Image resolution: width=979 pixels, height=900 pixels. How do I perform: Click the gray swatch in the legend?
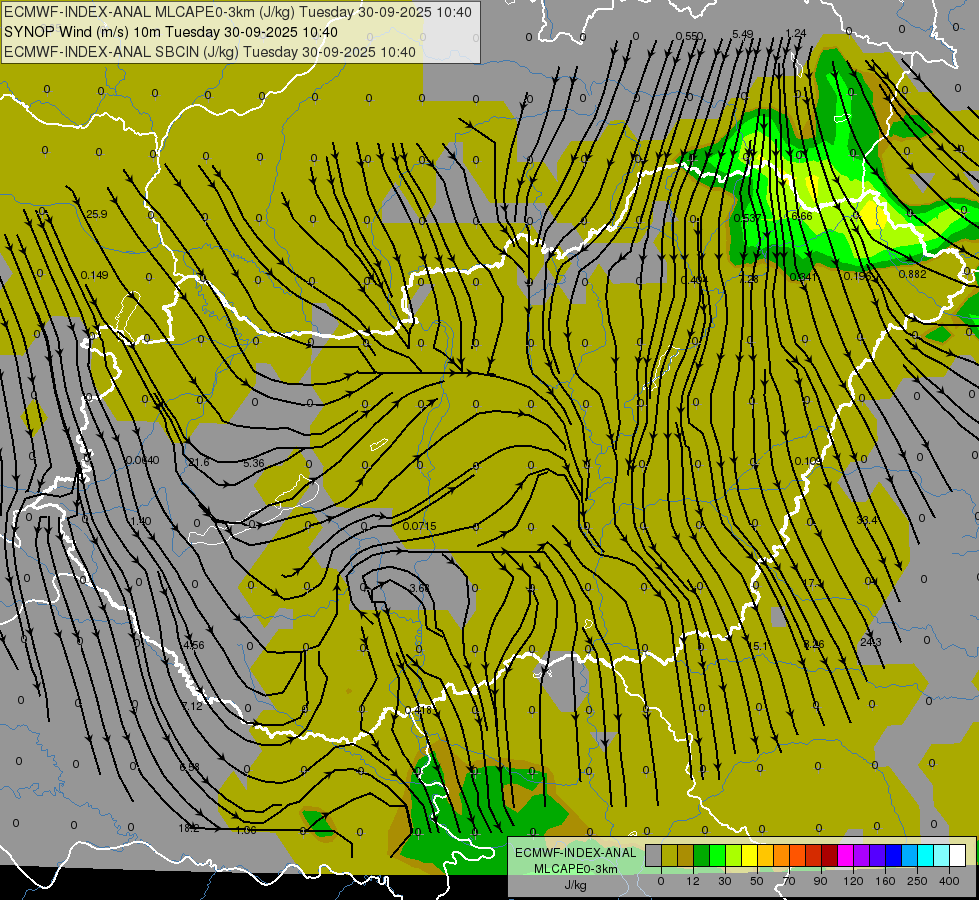(x=654, y=855)
